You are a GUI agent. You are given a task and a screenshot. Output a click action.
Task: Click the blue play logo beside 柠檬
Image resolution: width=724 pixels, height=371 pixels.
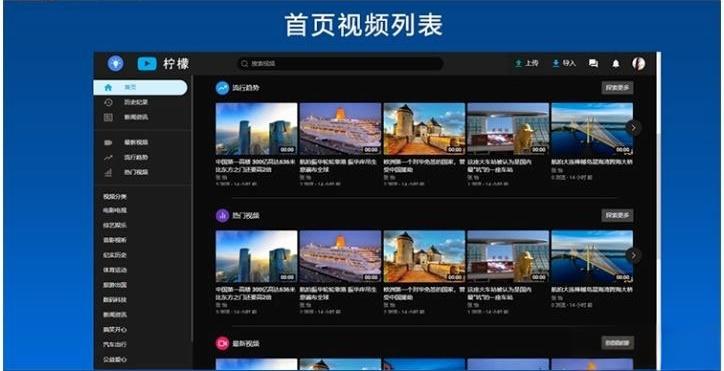click(147, 64)
